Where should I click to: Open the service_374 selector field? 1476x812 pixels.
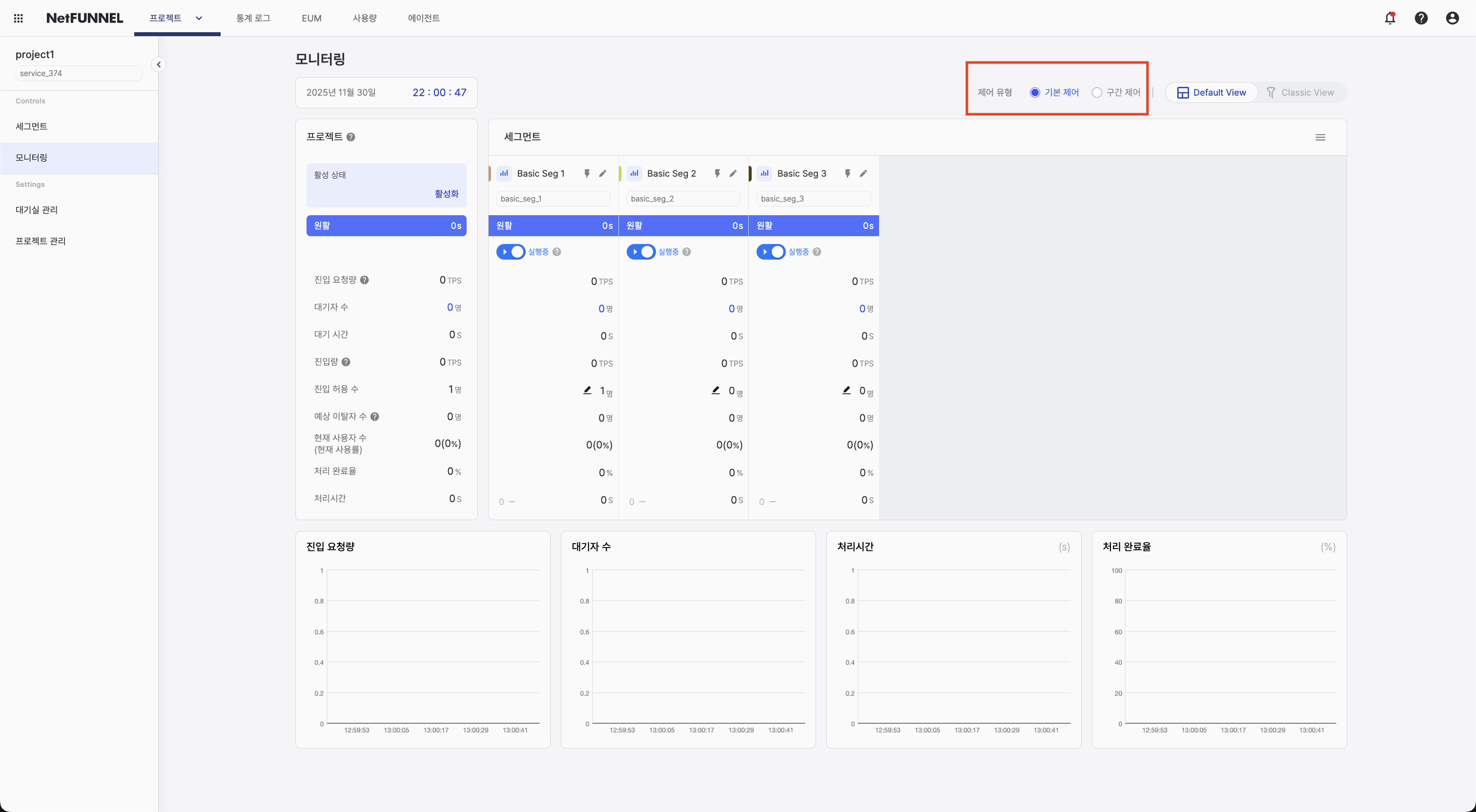[x=78, y=73]
